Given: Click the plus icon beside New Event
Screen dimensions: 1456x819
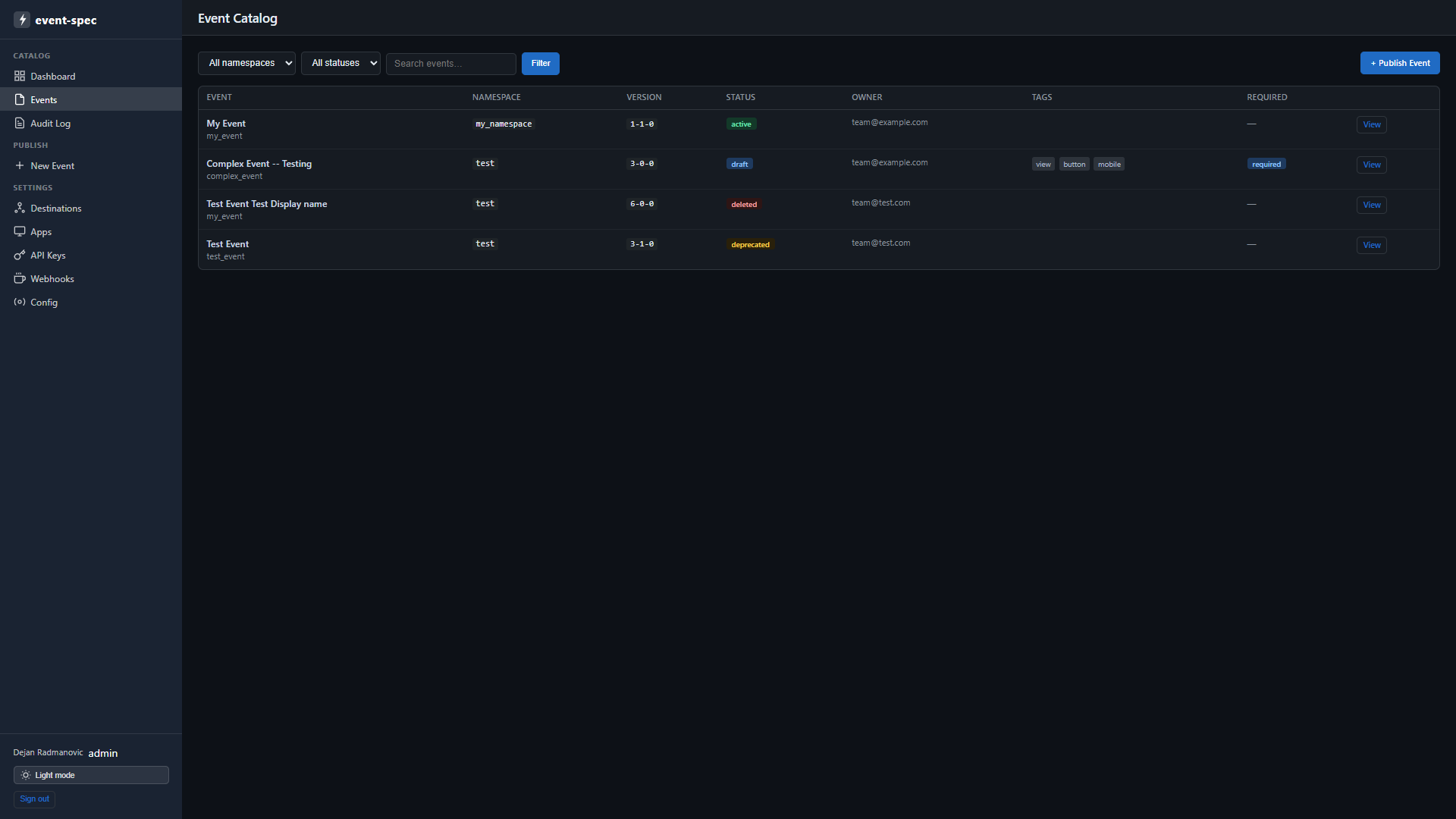Looking at the screenshot, I should point(20,165).
